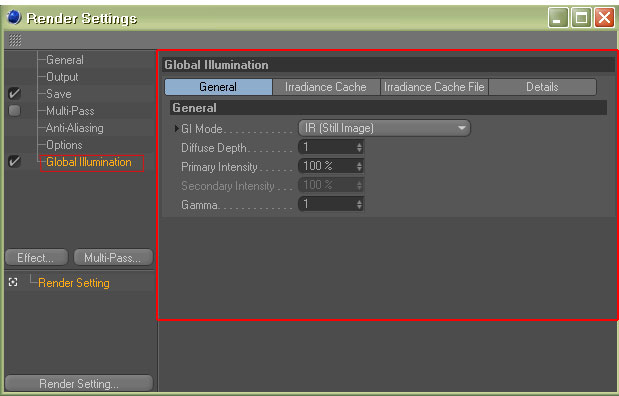619x396 pixels.
Task: Enable the Multi-Pass checkbox
Action: tap(15, 111)
